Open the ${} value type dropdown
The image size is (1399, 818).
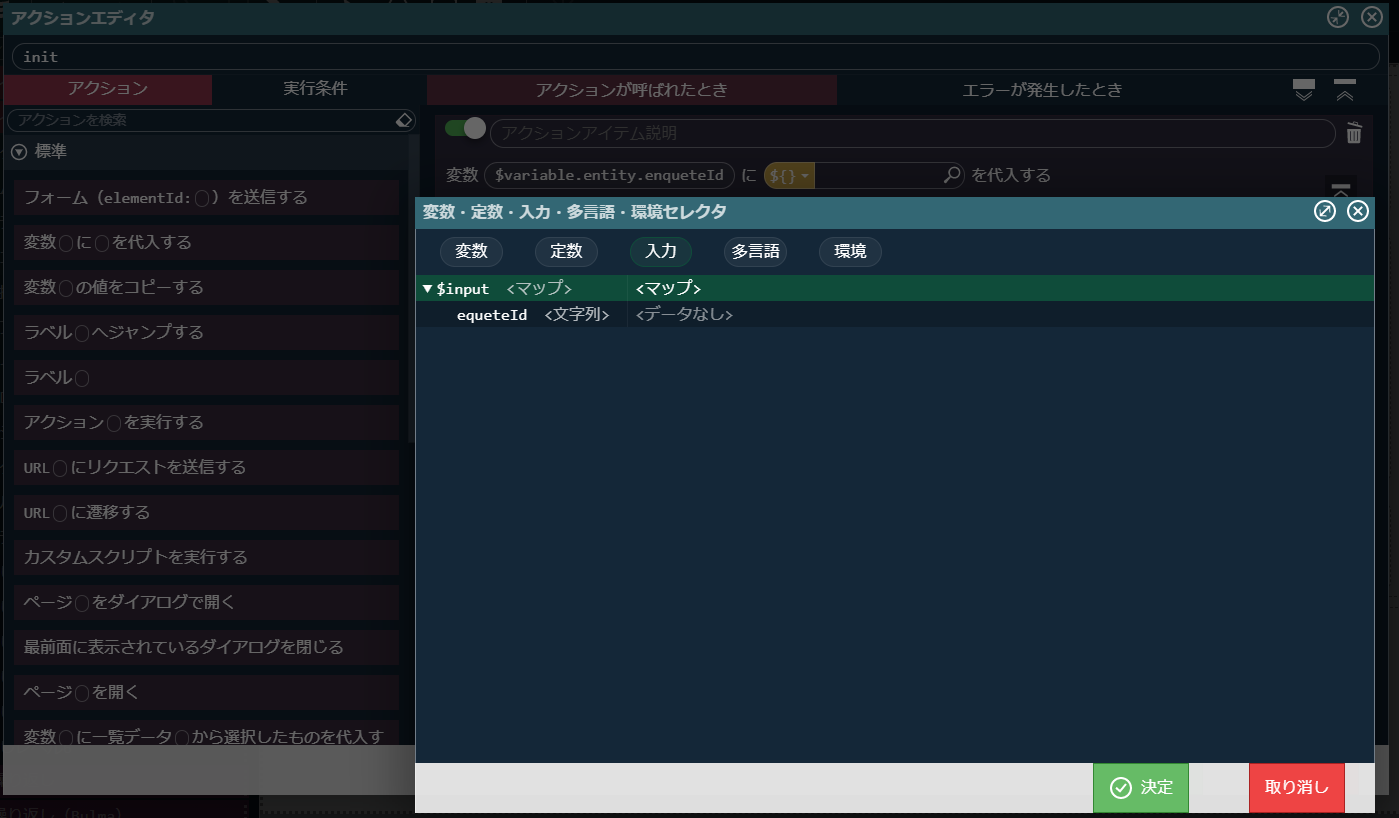coord(789,175)
